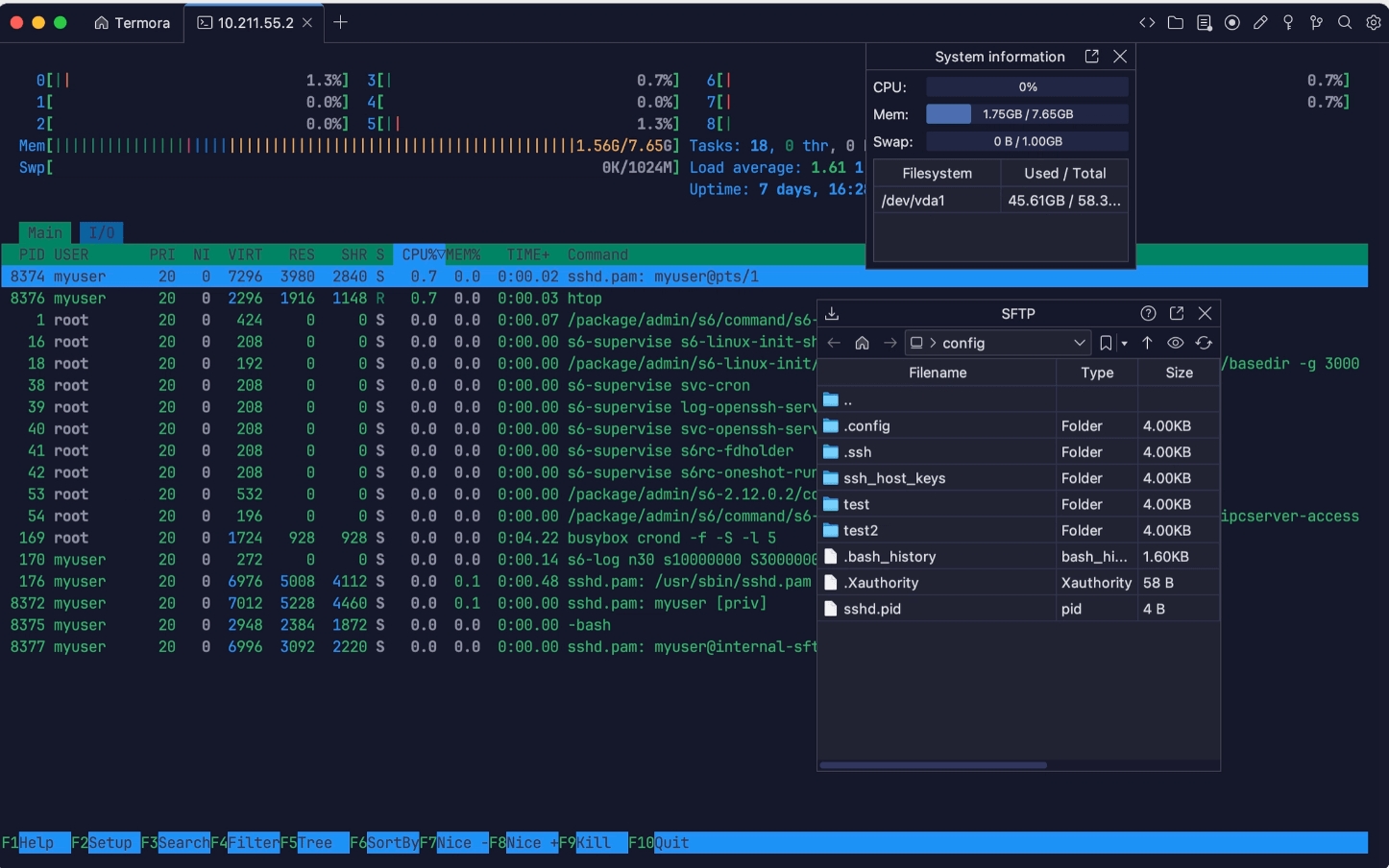Switch to htop Main tab
This screenshot has height=868, width=1389.
pyautogui.click(x=45, y=232)
